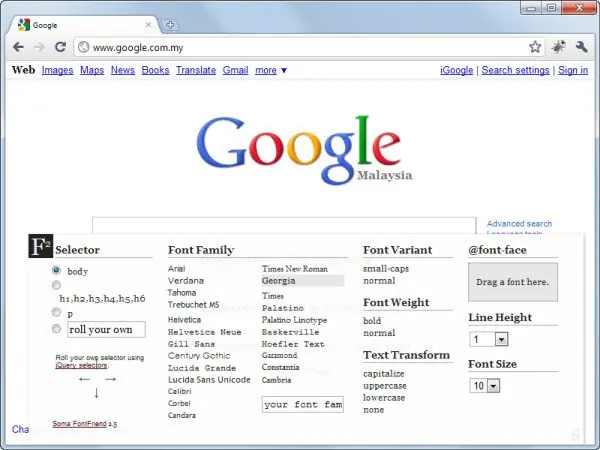Open Maps in Google navigation
Image resolution: width=600 pixels, height=450 pixels.
[x=92, y=70]
